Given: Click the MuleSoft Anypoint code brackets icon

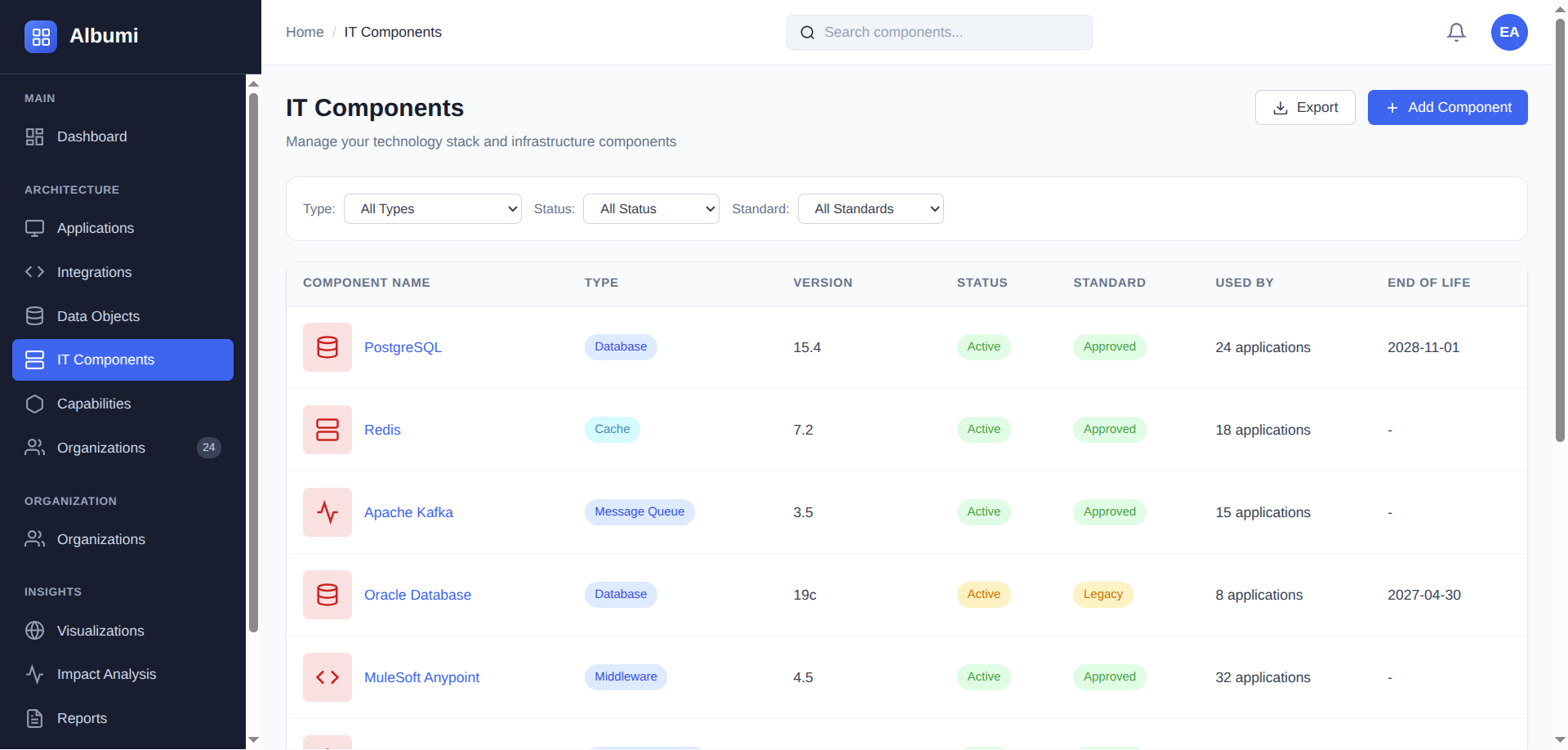Looking at the screenshot, I should click(327, 676).
